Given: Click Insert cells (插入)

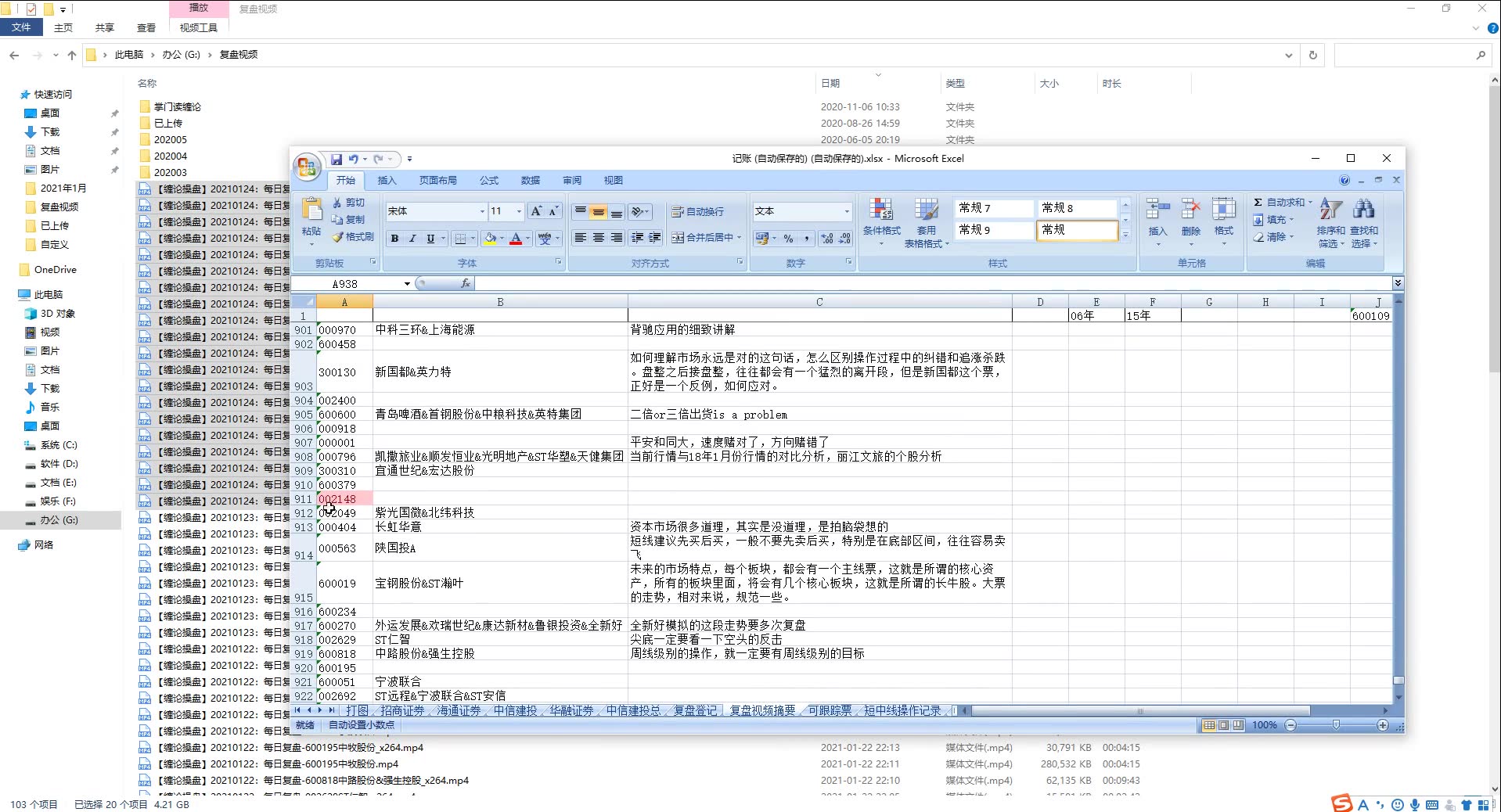Looking at the screenshot, I should pyautogui.click(x=1157, y=222).
